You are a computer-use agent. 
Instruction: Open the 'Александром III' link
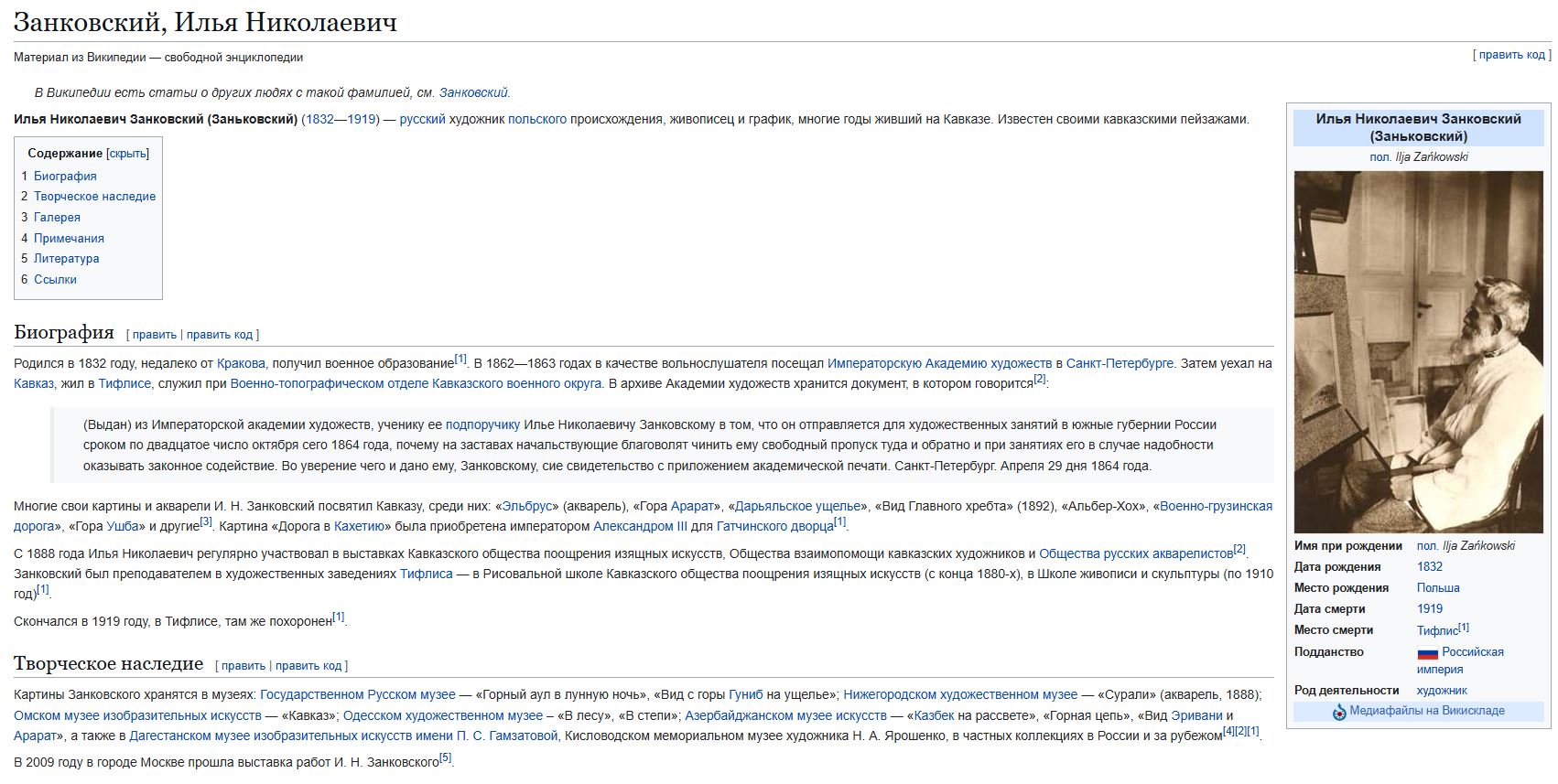point(640,526)
